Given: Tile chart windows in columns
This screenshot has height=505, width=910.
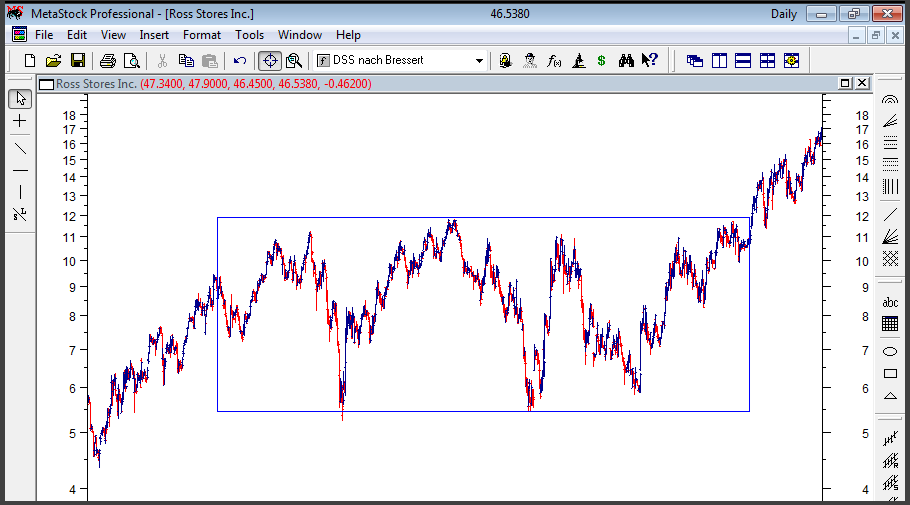Looking at the screenshot, I should coord(719,60).
